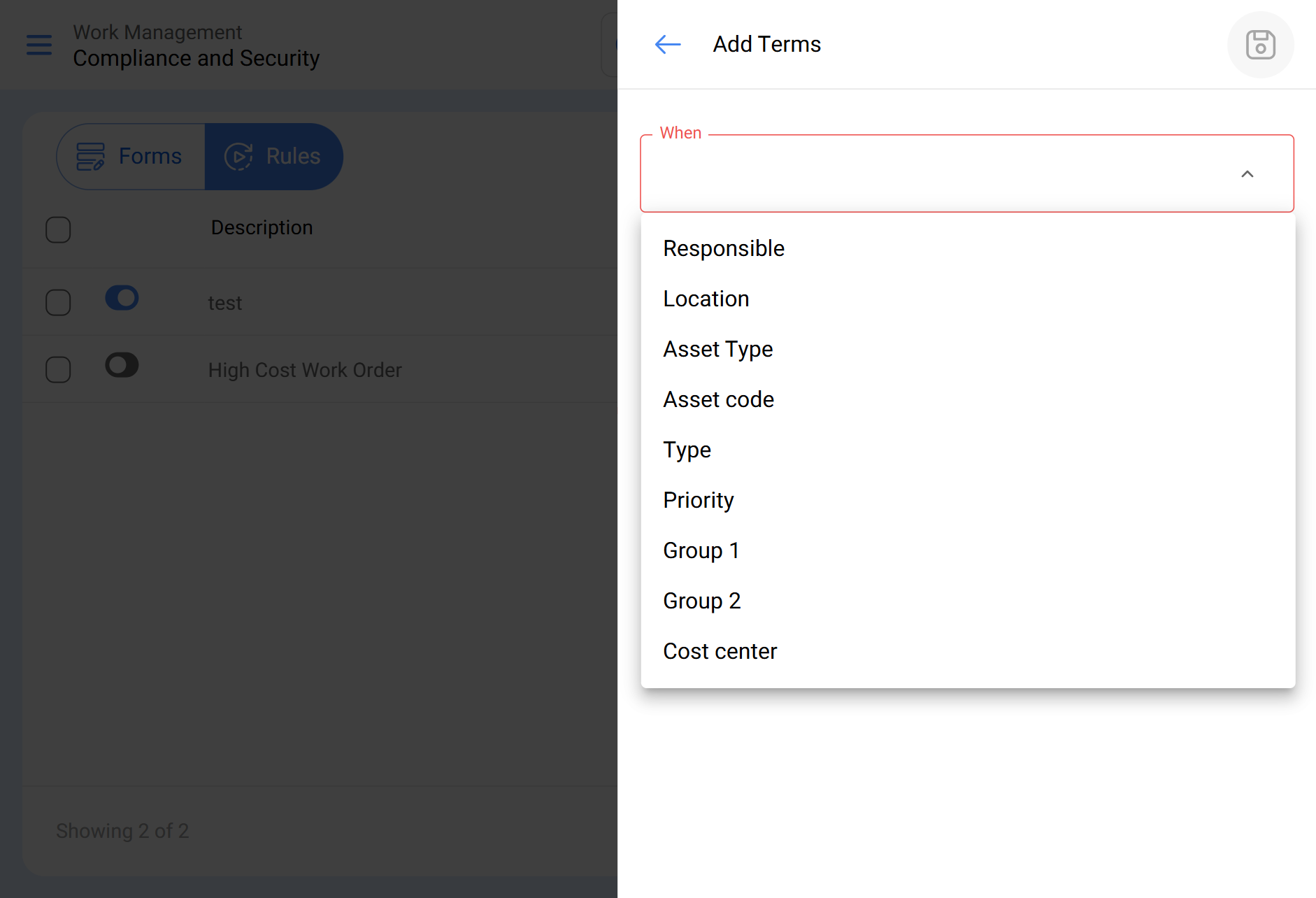The height and width of the screenshot is (898, 1316).
Task: Open the hamburger navigation menu
Action: (x=39, y=45)
